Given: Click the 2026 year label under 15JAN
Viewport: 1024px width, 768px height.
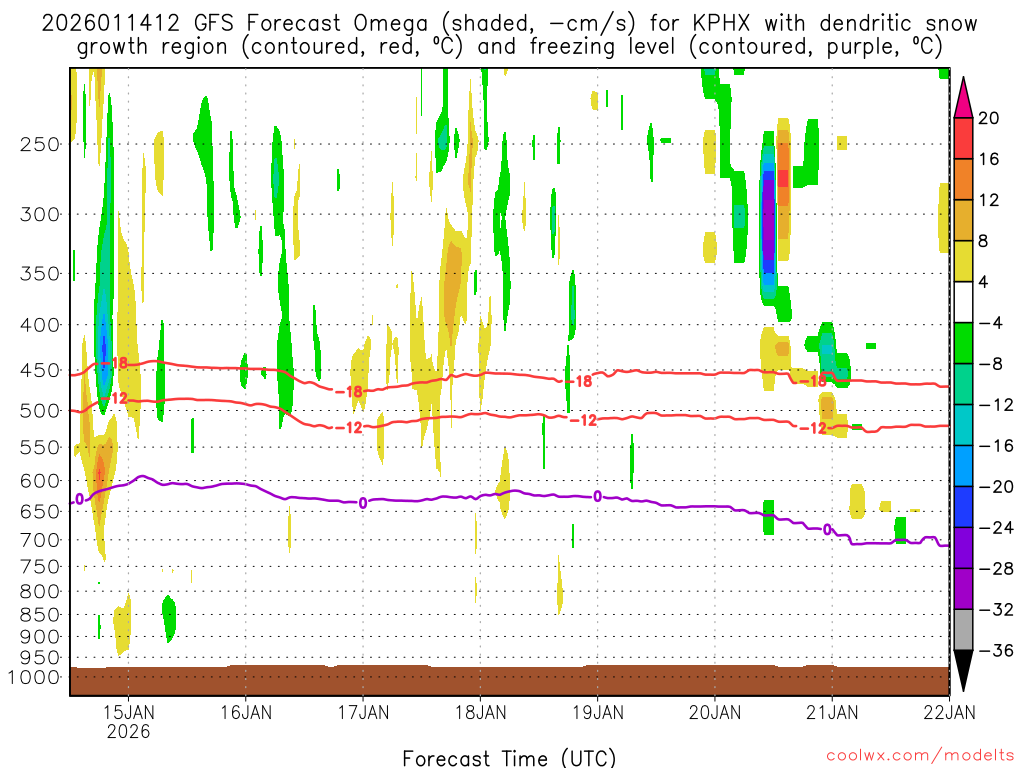Looking at the screenshot, I should click(x=129, y=731).
